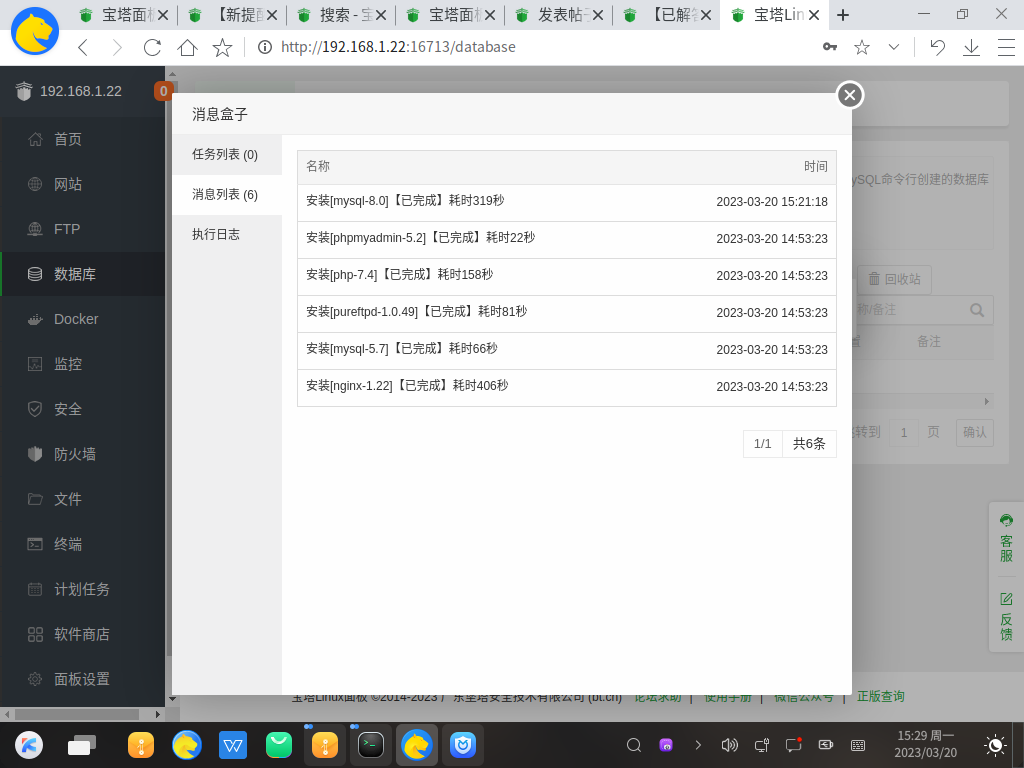Screen dimensions: 1024x768
Task: Click the 1/1 pagination indicator
Action: 763,444
